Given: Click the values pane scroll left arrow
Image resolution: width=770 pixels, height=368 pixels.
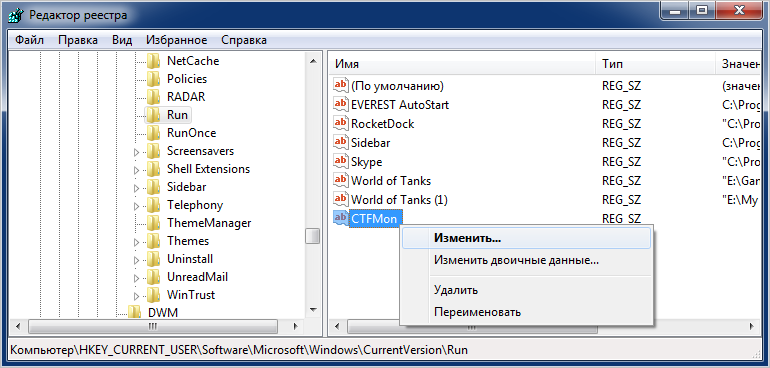Looking at the screenshot, I should 337,326.
